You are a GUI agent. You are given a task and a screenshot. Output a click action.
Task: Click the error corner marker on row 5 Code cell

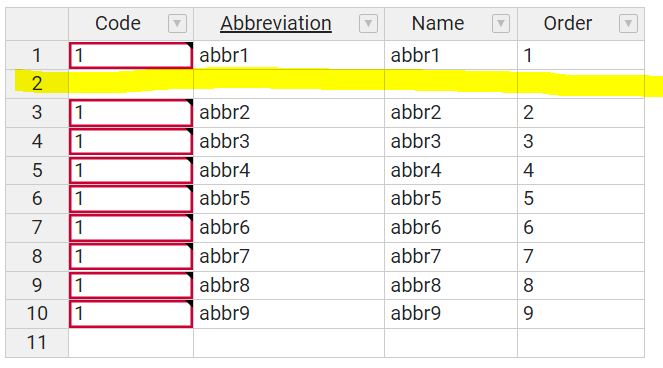click(x=189, y=160)
